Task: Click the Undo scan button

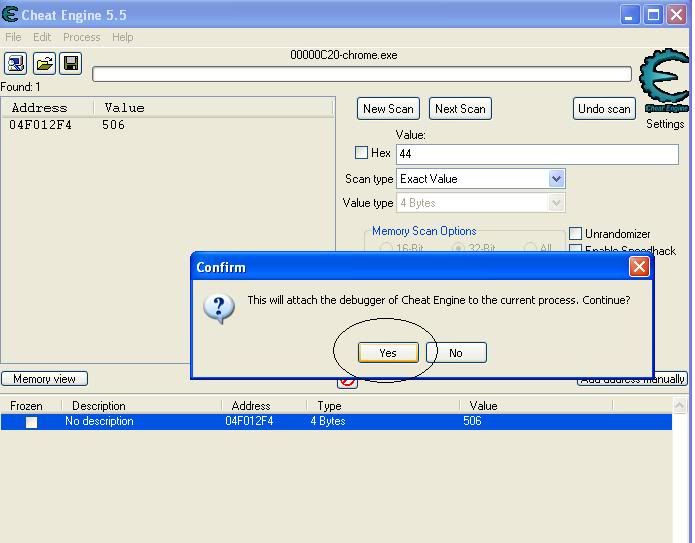Action: (604, 109)
